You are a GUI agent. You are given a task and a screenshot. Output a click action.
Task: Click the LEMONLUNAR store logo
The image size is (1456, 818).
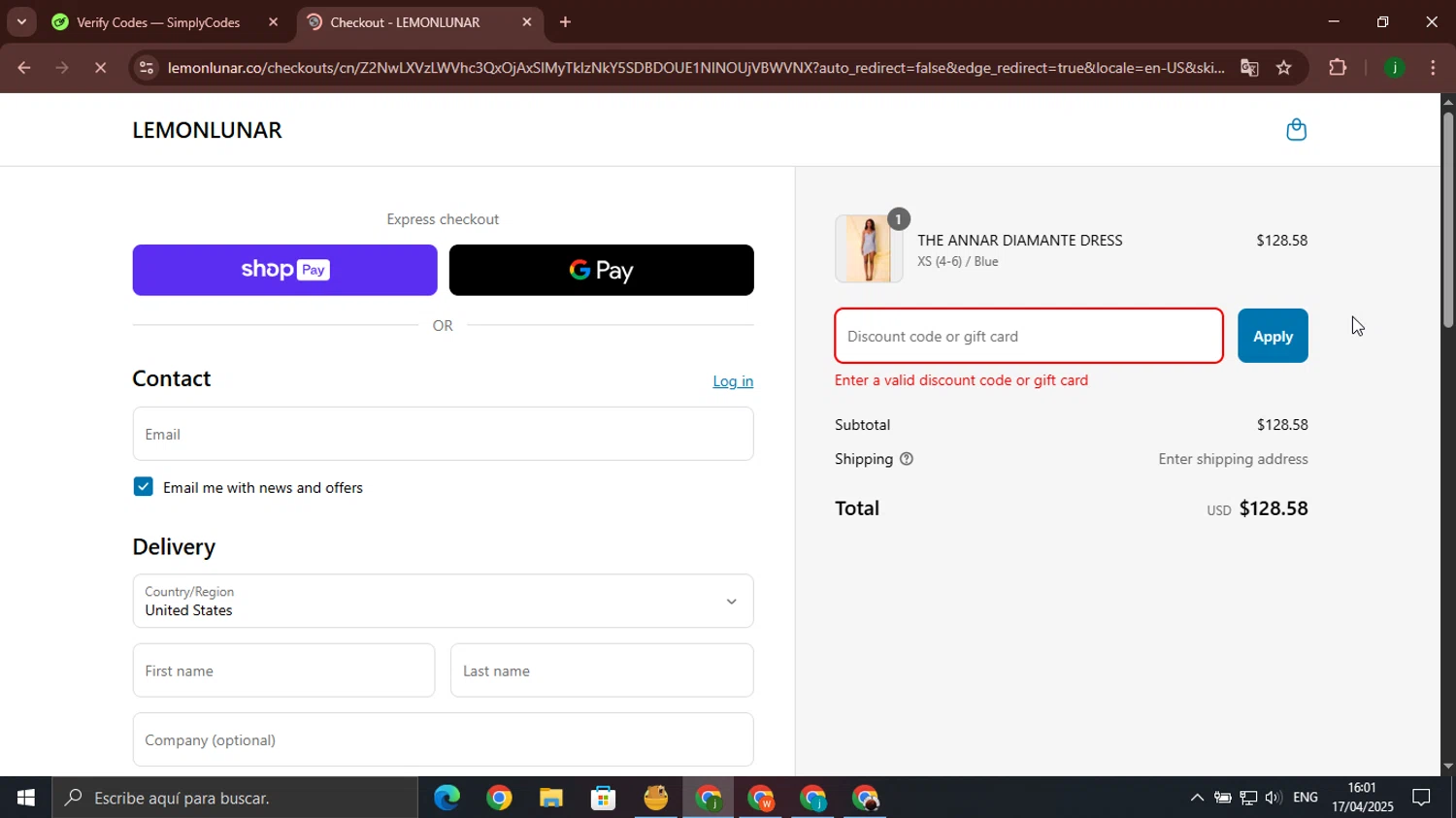click(x=207, y=130)
